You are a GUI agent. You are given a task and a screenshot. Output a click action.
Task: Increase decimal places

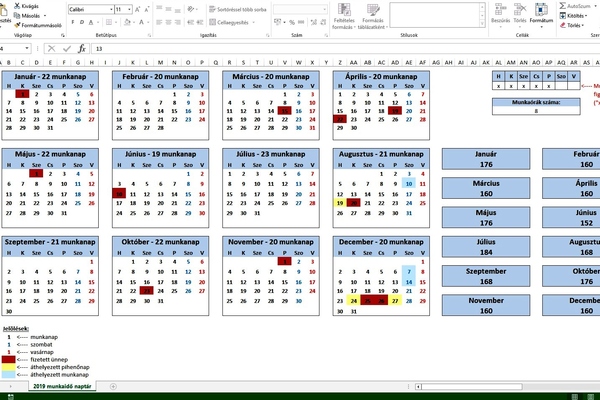[314, 22]
